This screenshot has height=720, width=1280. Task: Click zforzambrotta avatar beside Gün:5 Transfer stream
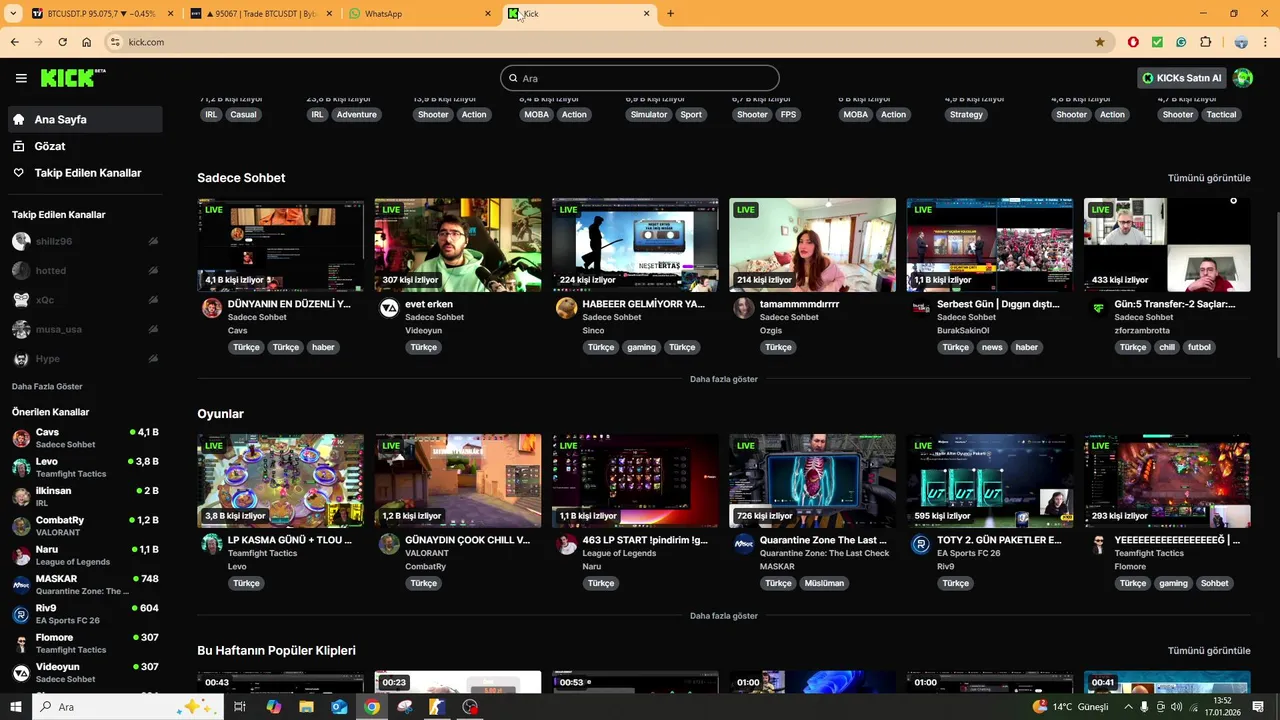pos(1099,308)
